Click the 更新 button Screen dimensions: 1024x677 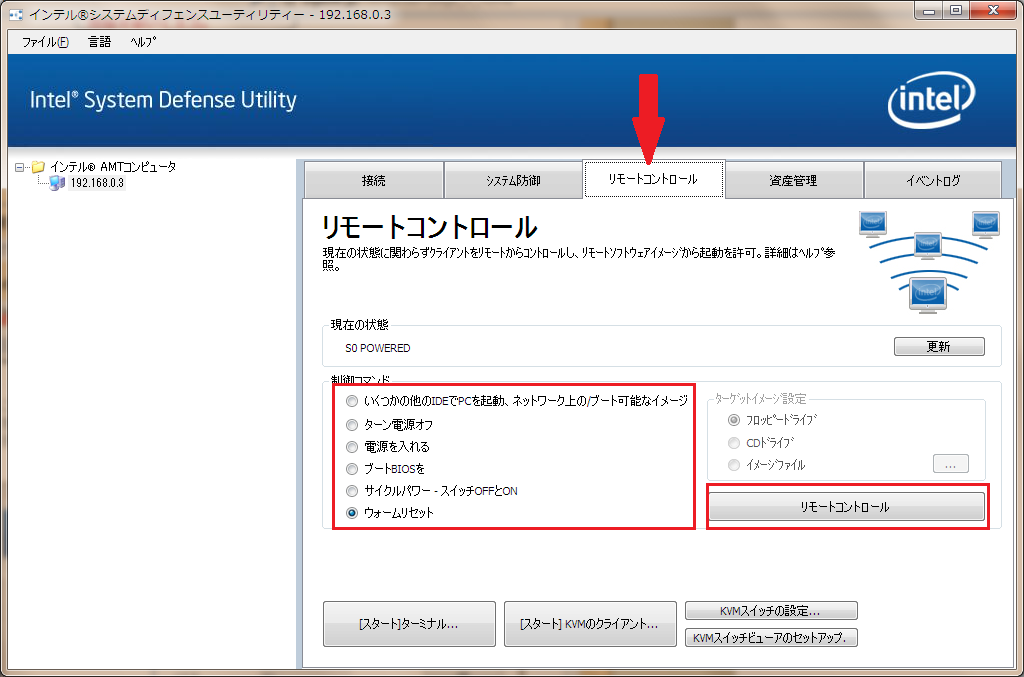[938, 347]
